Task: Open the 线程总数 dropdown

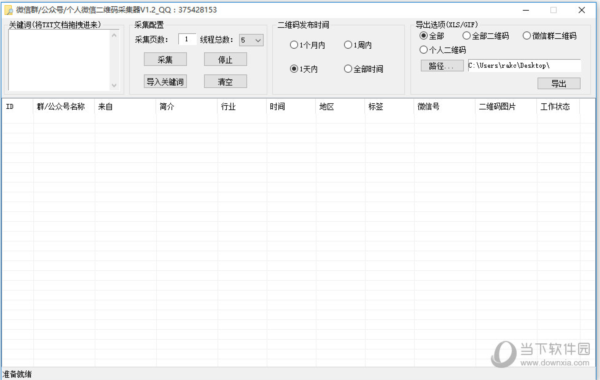Action: pos(251,40)
